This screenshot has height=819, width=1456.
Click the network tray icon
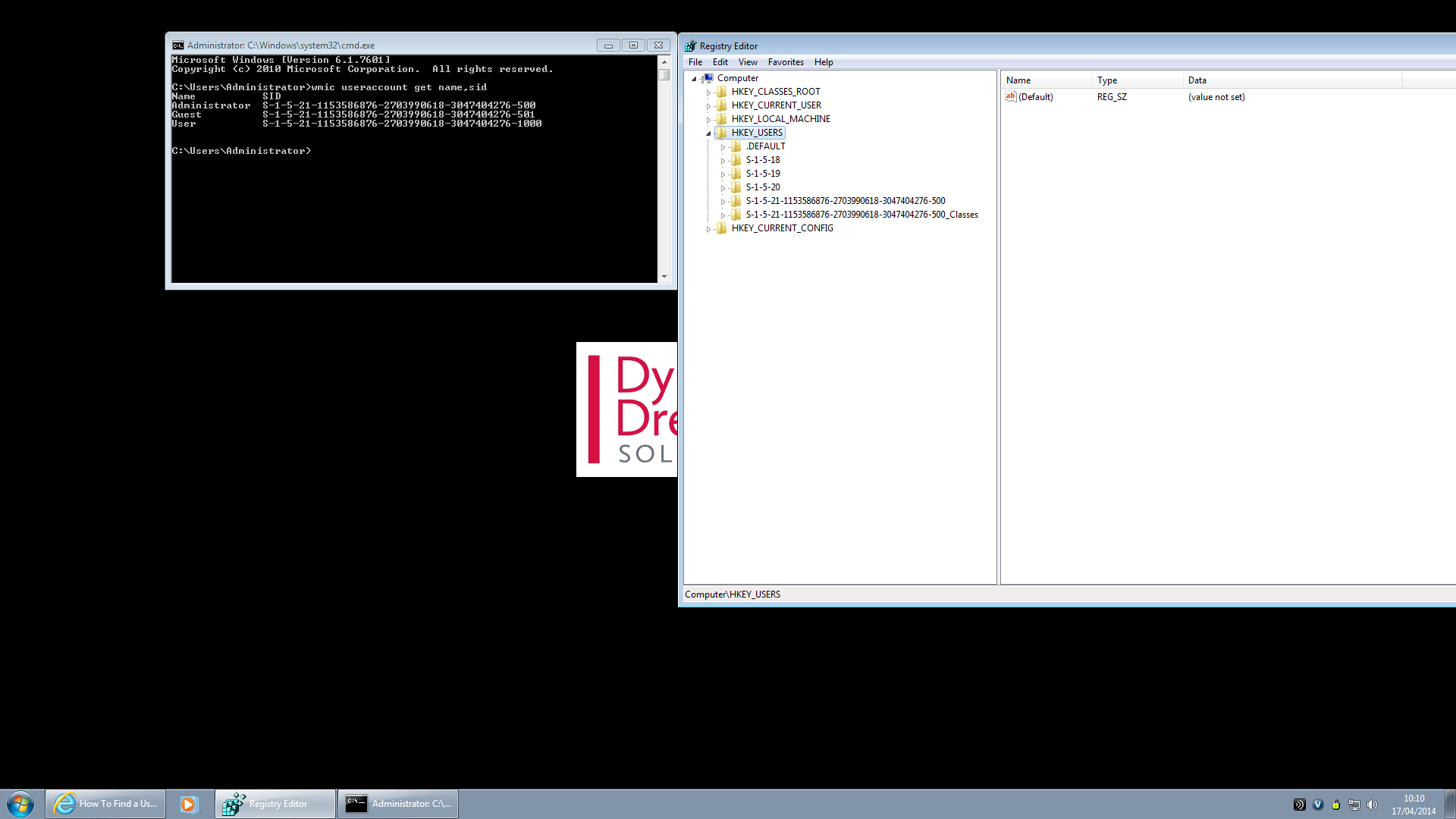pyautogui.click(x=1354, y=805)
